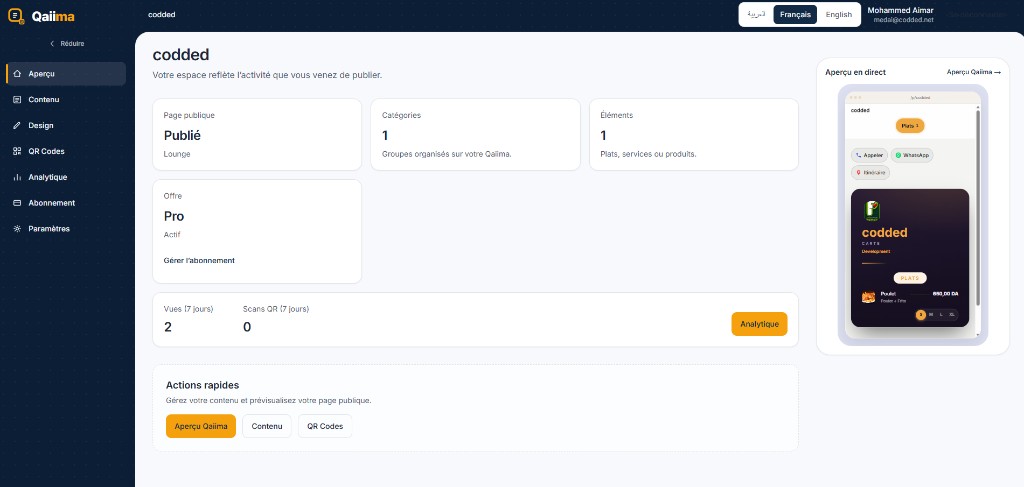Select size XL in the preview
1024x487 pixels.
(x=952, y=315)
